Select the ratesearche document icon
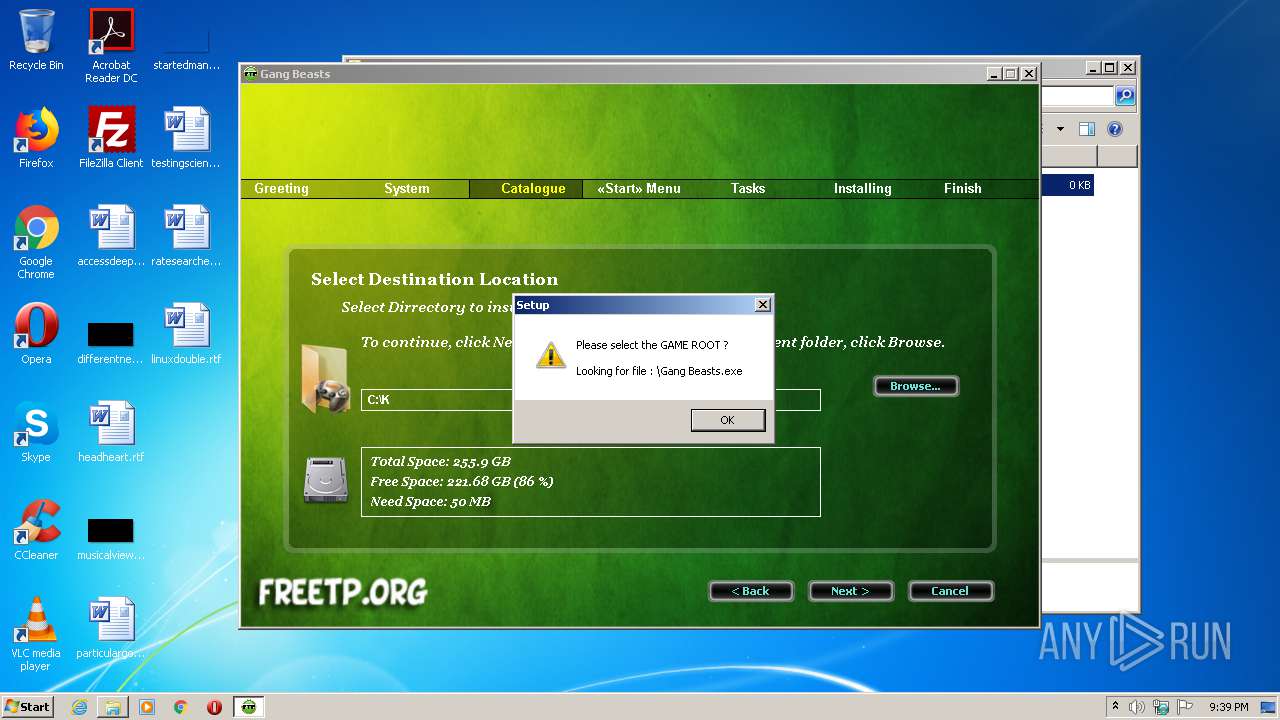 (x=186, y=236)
